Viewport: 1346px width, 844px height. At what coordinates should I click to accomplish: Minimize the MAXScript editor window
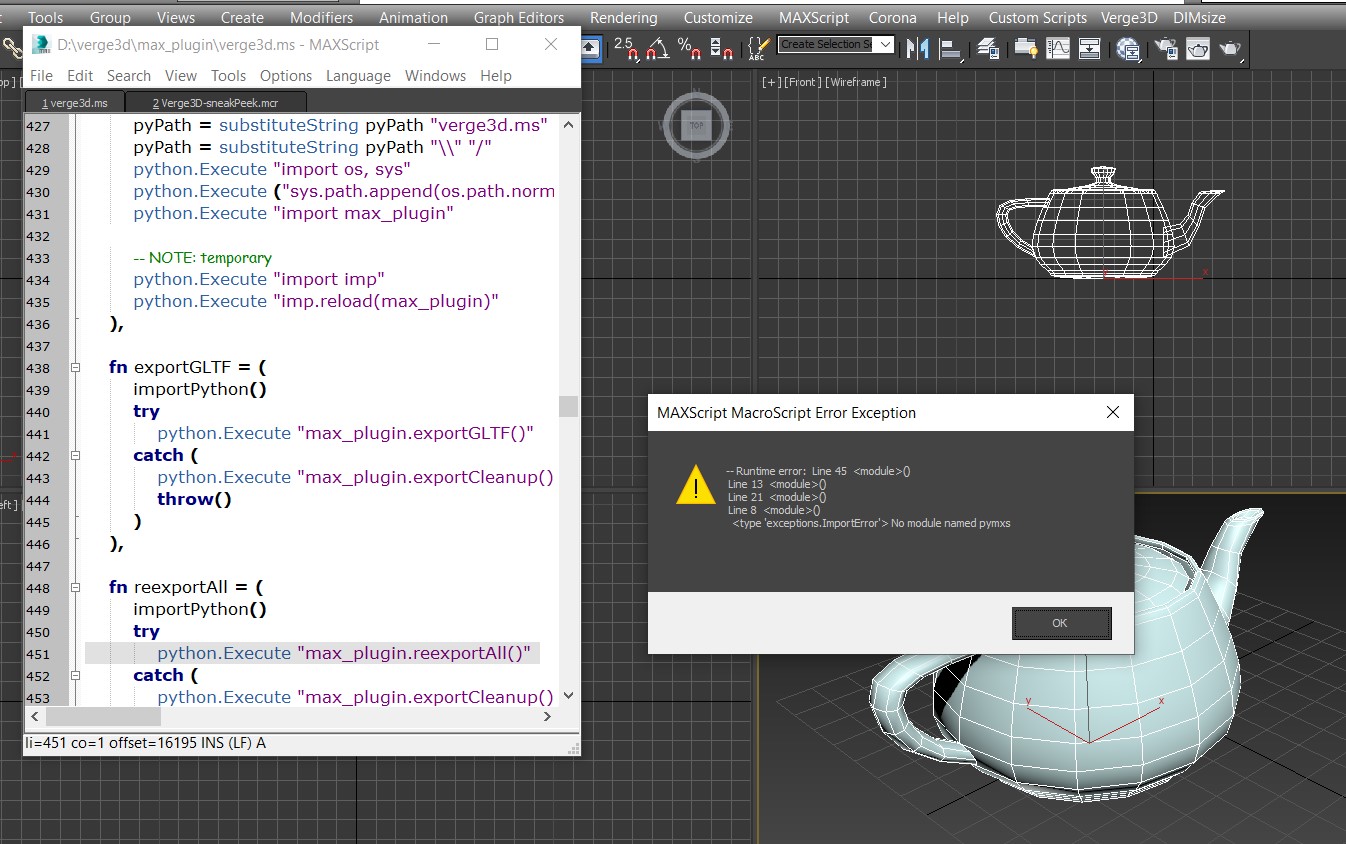point(433,44)
